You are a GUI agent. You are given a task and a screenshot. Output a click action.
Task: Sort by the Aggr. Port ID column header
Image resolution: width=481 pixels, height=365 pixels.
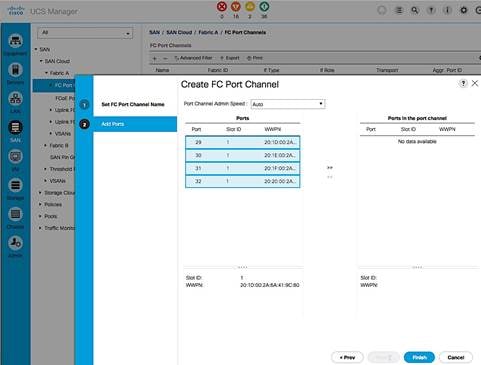[447, 70]
